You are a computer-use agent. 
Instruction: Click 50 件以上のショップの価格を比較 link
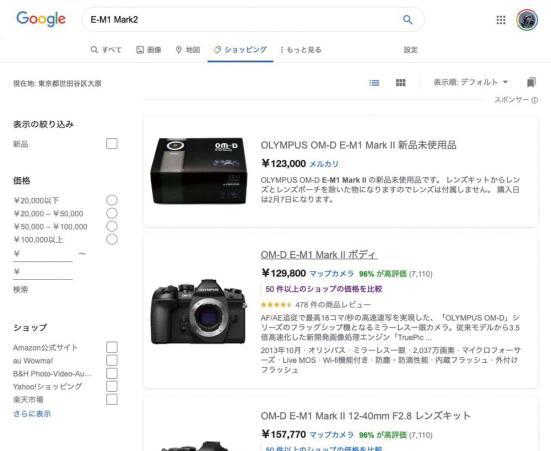coord(324,289)
